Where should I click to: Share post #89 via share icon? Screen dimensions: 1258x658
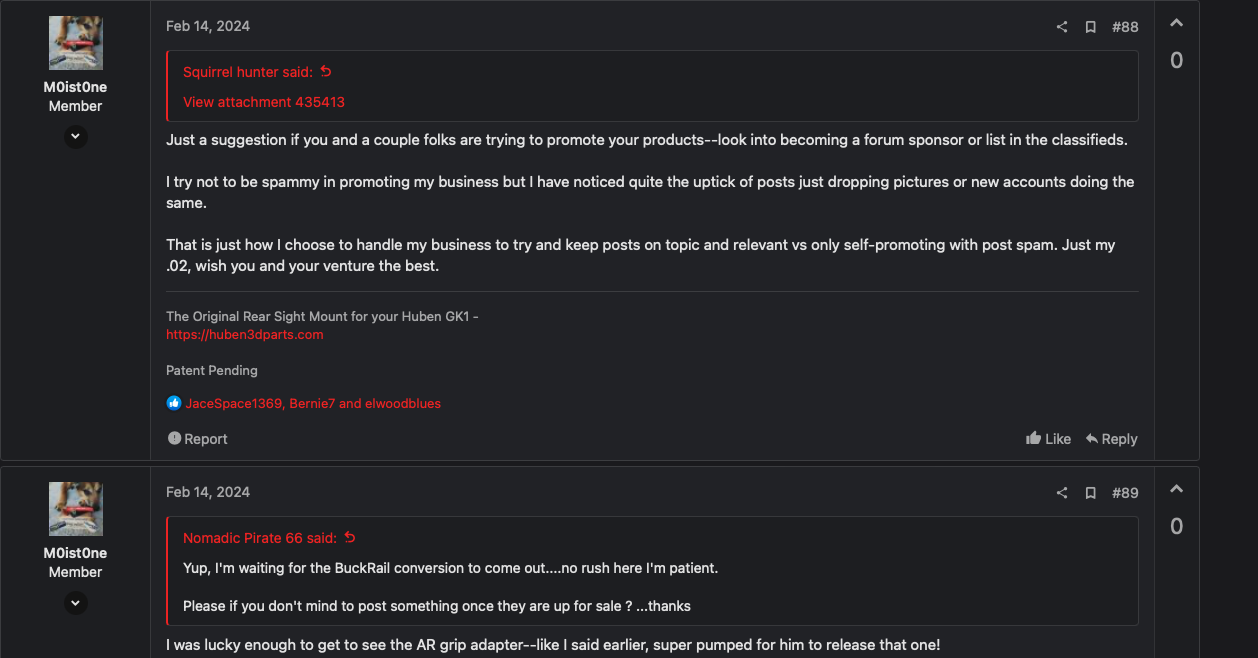tap(1062, 493)
